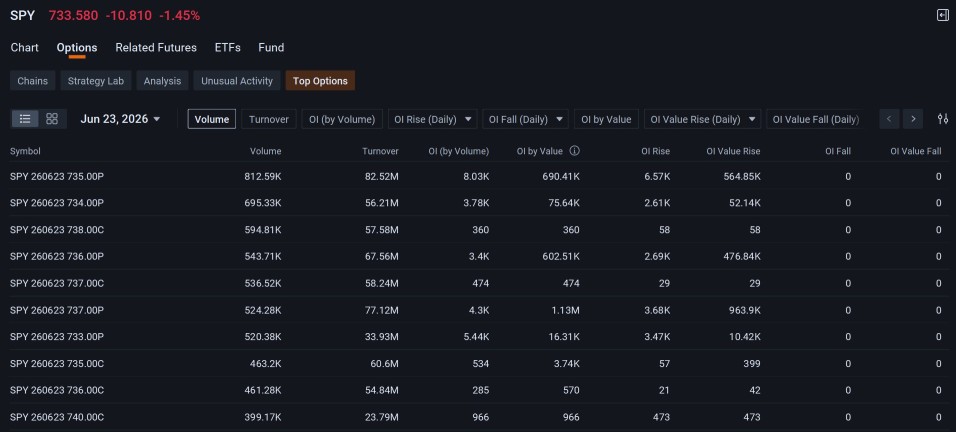Screen dimensions: 956x432
Task: Select the OI by Value filter button
Action: [x=606, y=119]
